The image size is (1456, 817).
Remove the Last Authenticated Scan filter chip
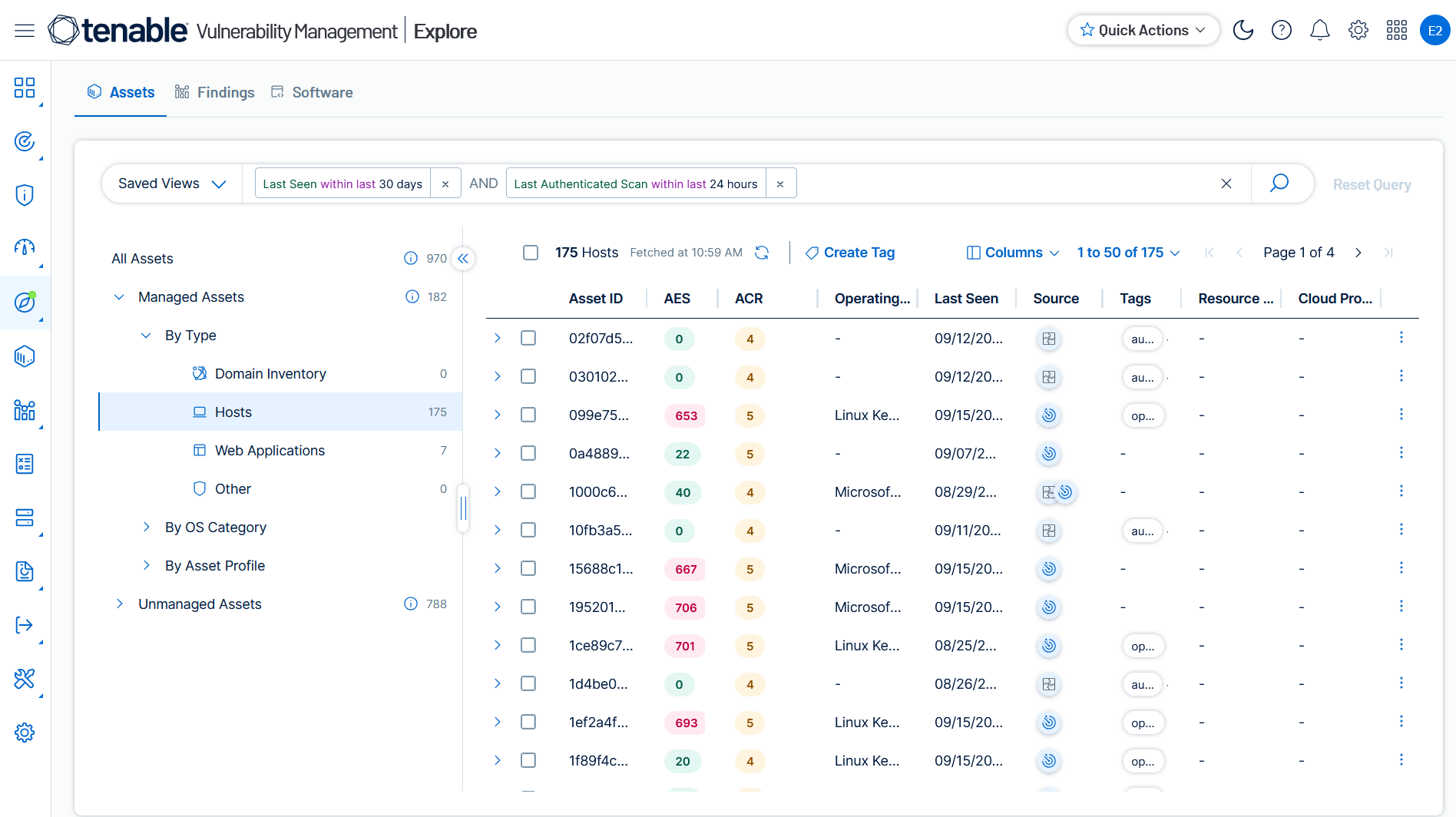780,184
